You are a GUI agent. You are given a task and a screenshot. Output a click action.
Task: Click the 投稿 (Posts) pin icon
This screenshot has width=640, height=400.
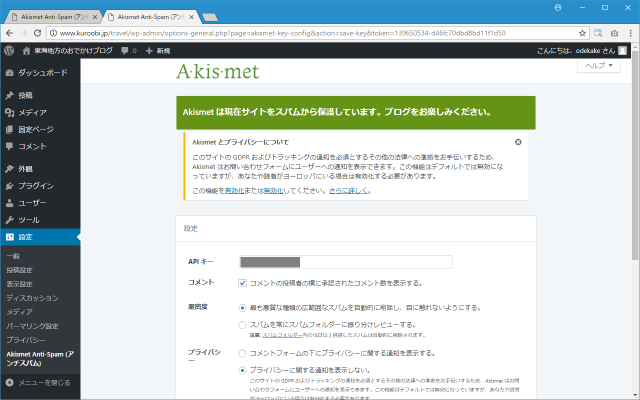coord(10,96)
